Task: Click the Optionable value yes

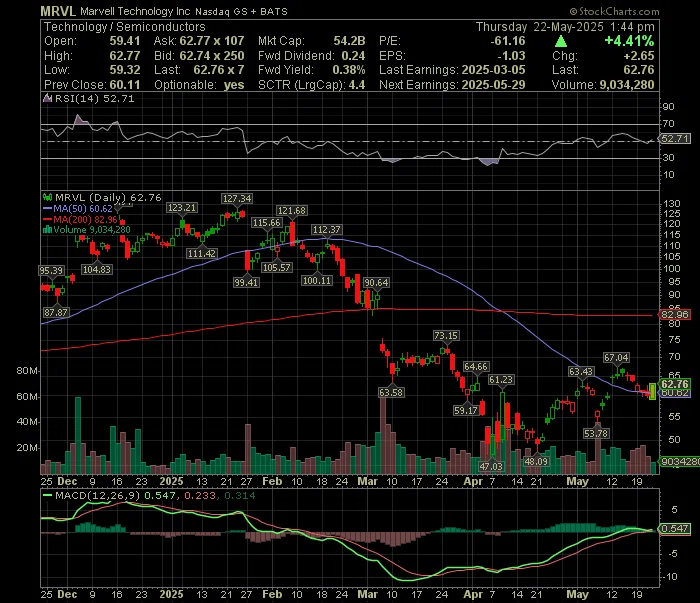Action: tap(234, 85)
